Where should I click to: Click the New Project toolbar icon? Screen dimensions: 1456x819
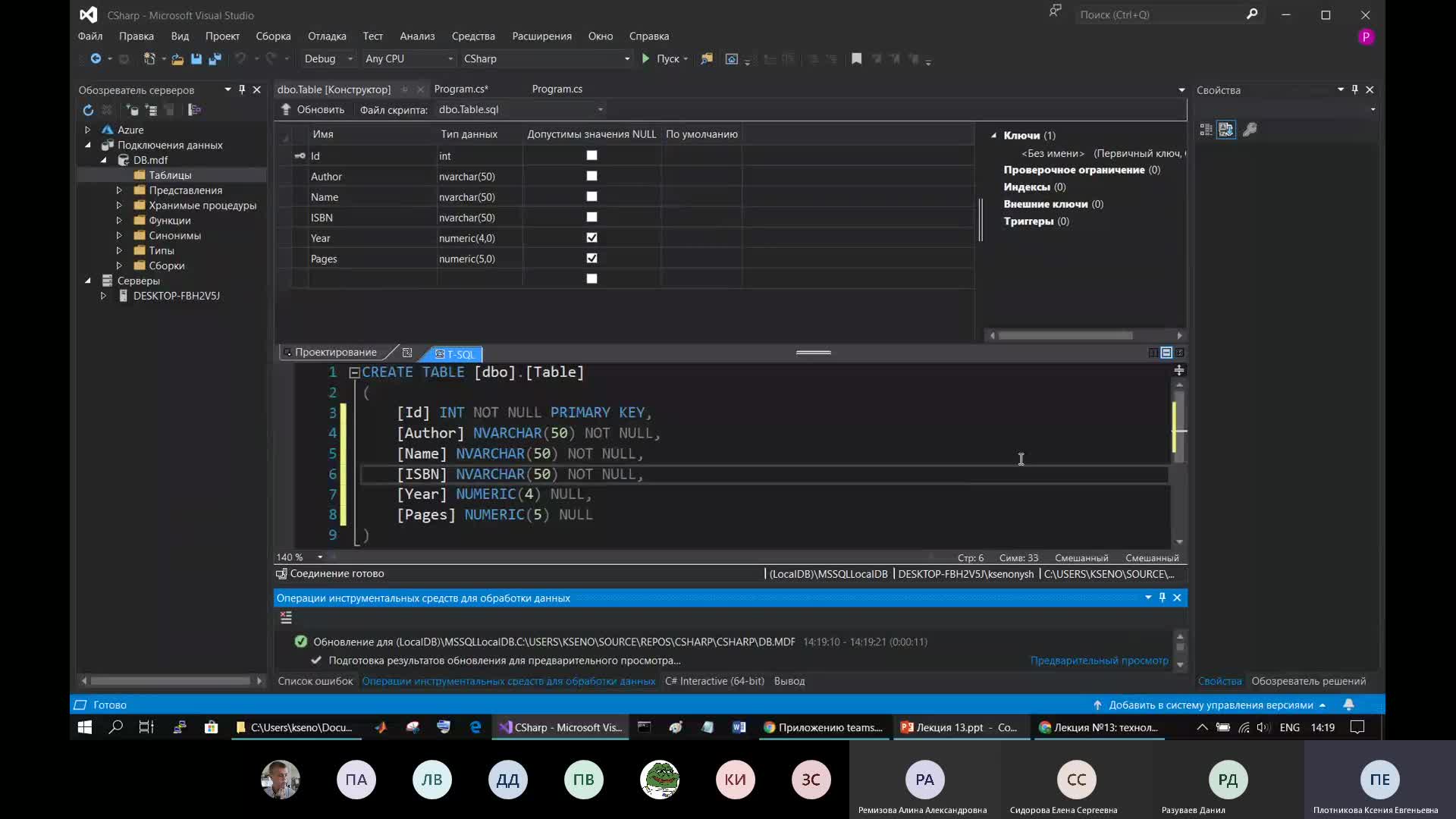coord(149,58)
